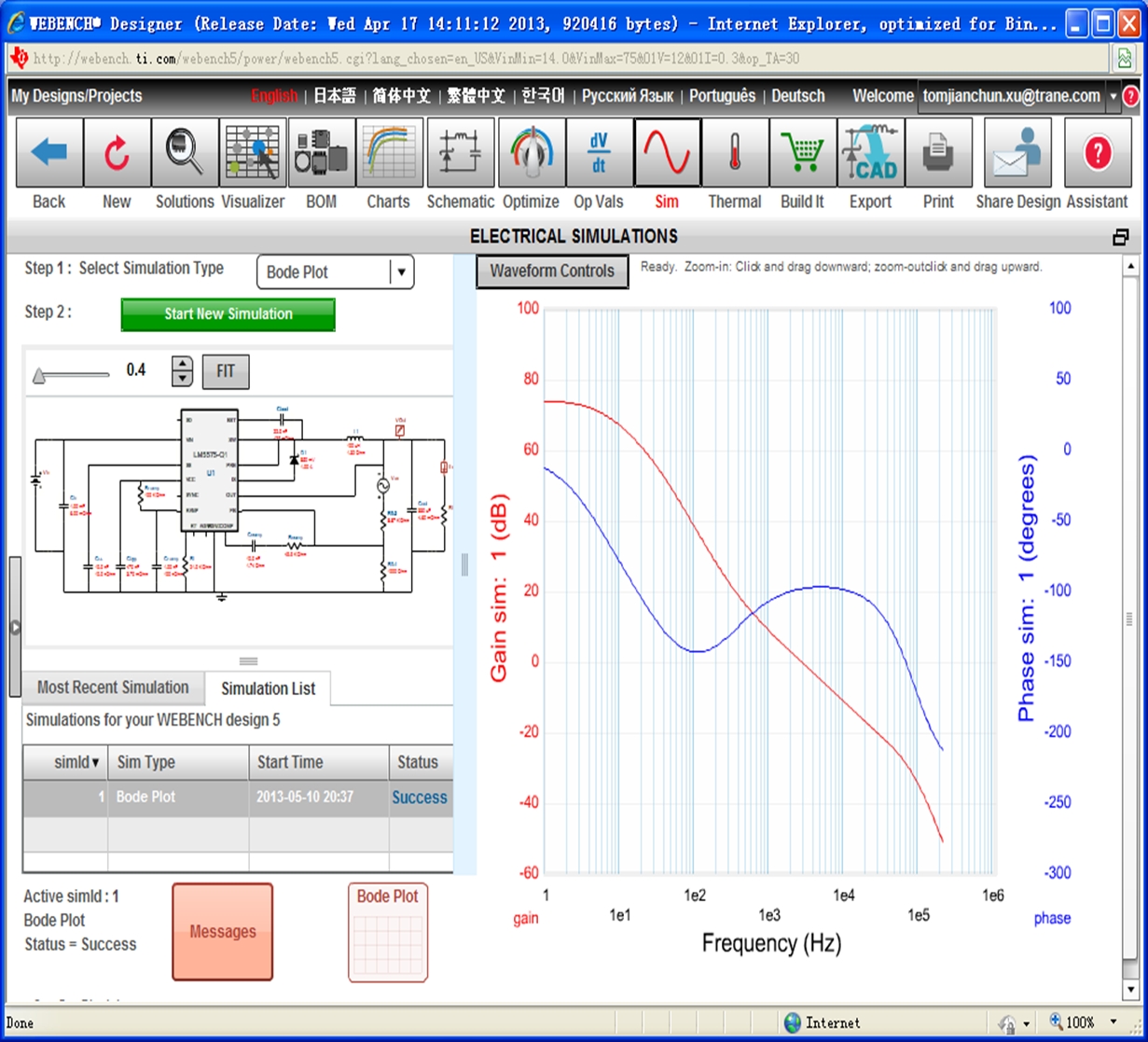Open My Designs/Projects link

[76, 96]
